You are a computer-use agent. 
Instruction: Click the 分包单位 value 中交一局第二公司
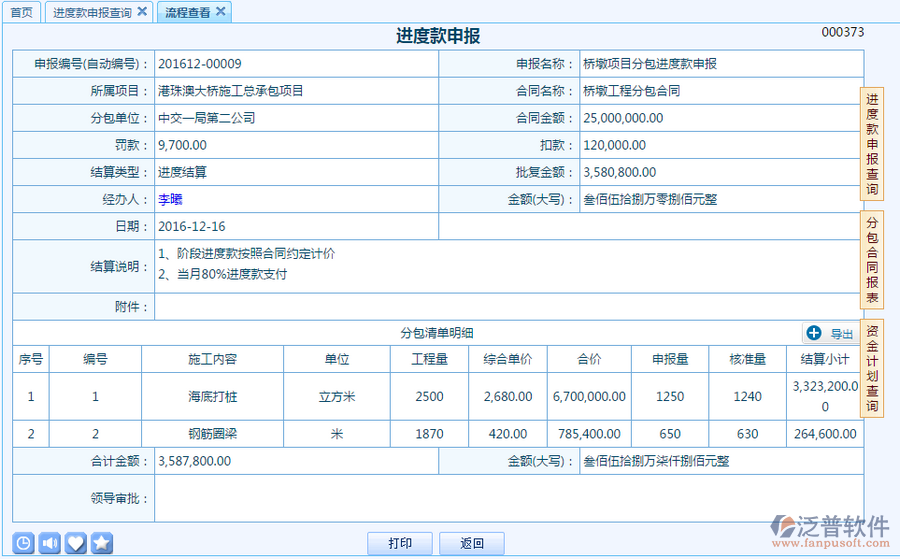(x=207, y=118)
